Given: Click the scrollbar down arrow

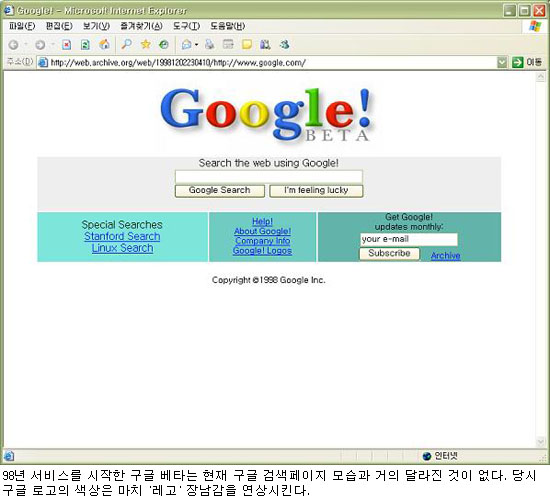Looking at the screenshot, I should [x=541, y=441].
